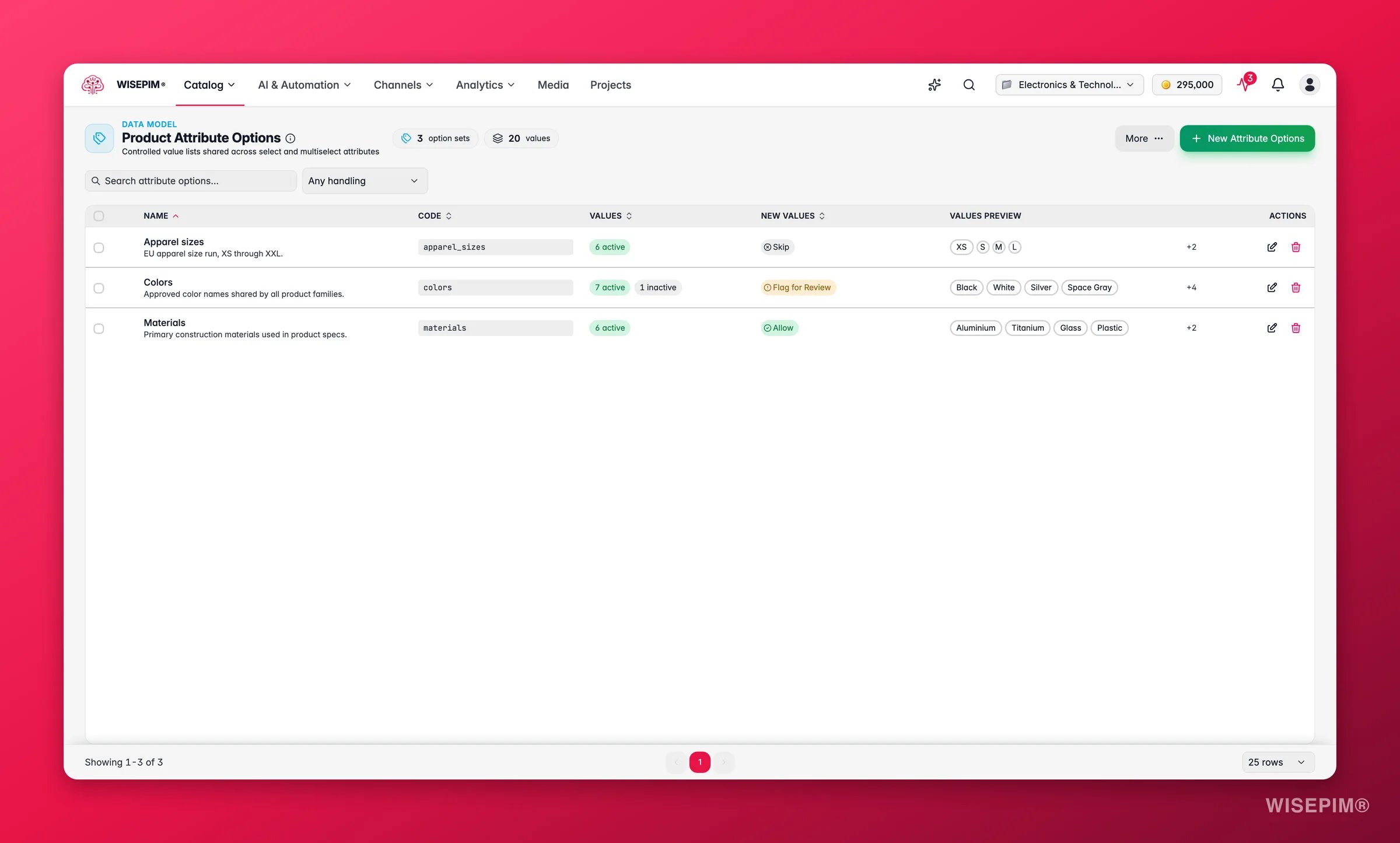
Task: Open the Media tab
Action: (553, 85)
